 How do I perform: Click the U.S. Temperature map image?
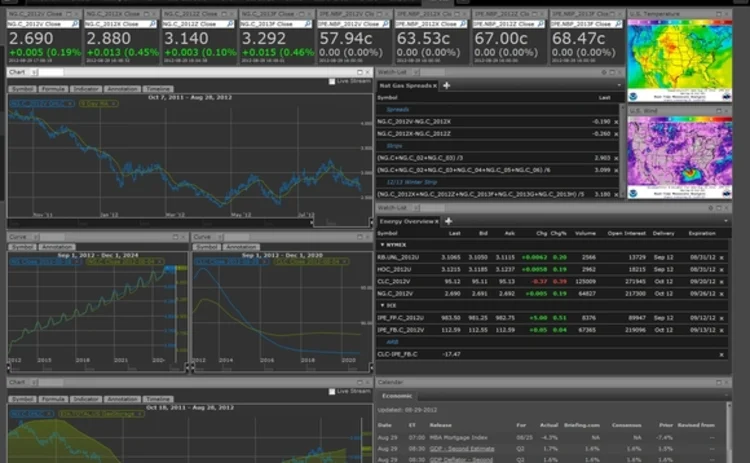(x=680, y=60)
